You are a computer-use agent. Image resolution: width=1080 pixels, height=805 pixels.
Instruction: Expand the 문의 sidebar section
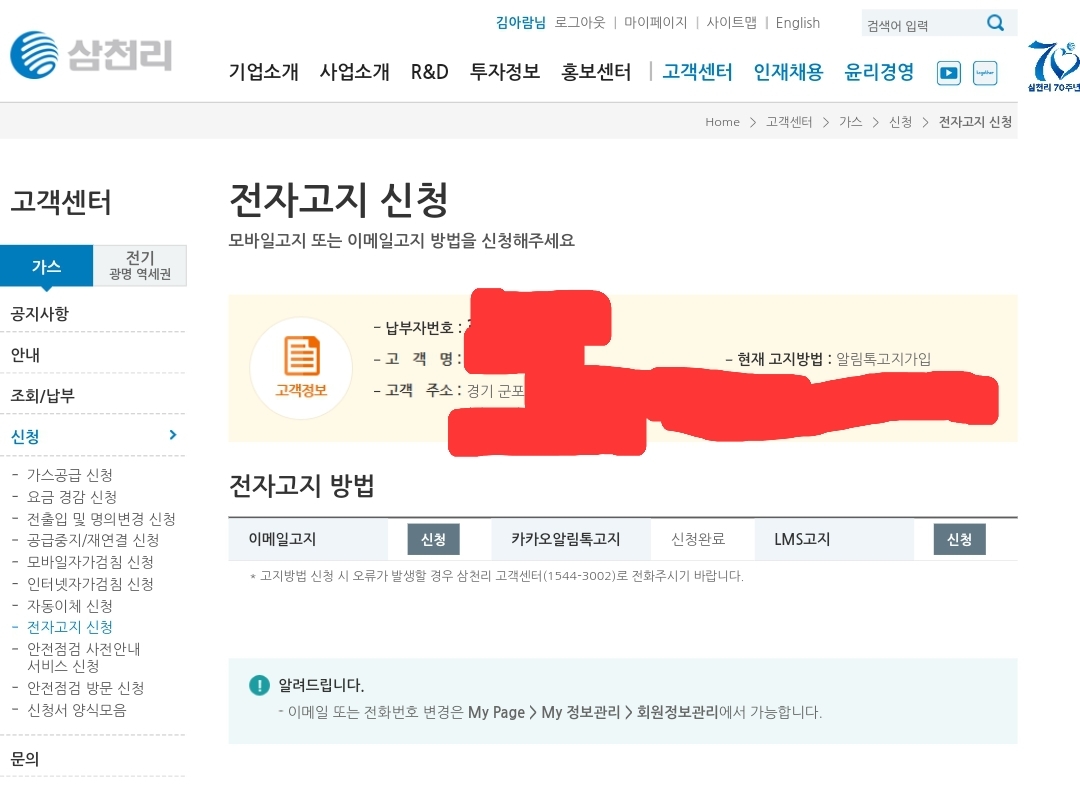(x=25, y=759)
